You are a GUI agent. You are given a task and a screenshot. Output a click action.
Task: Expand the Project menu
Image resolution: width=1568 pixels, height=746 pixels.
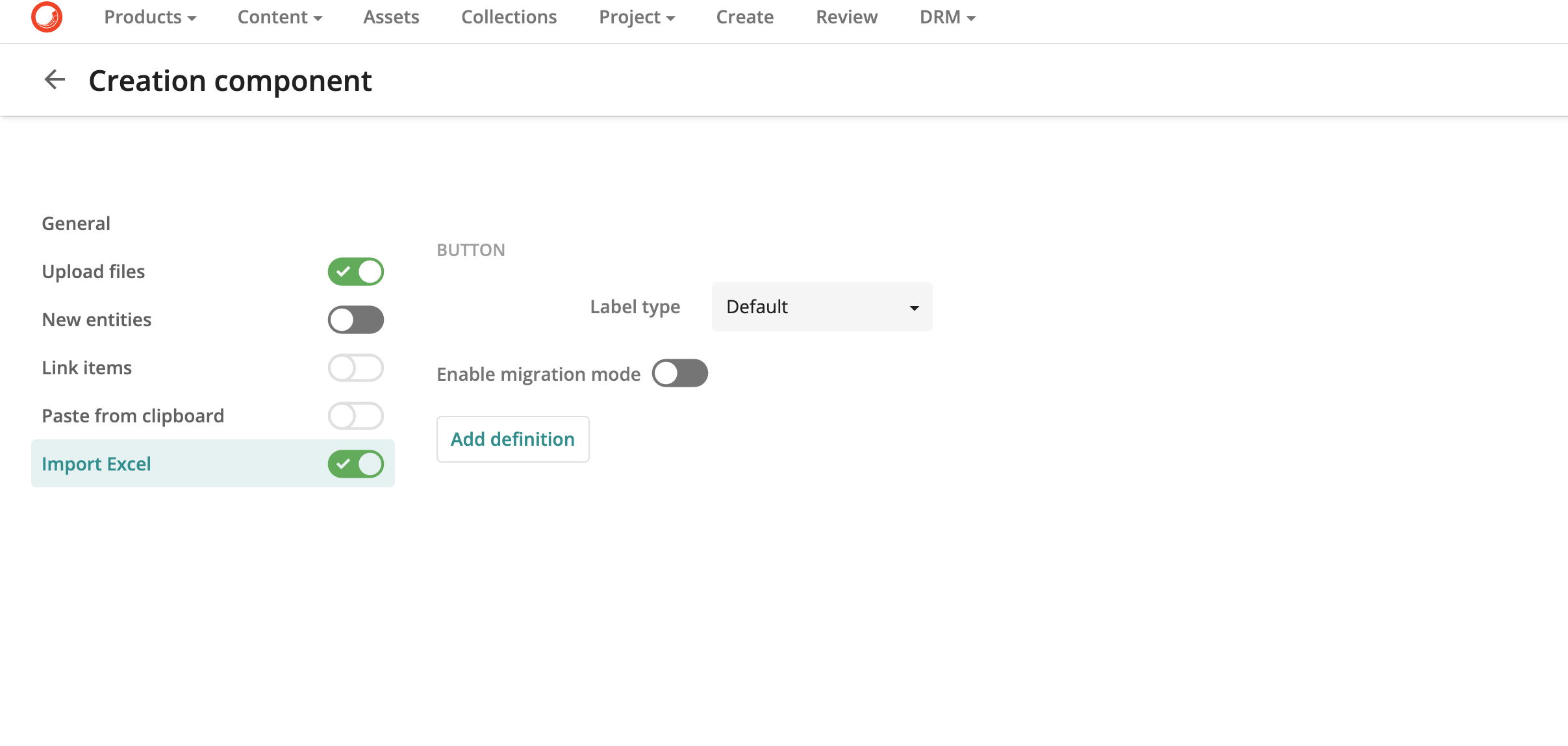click(x=637, y=17)
